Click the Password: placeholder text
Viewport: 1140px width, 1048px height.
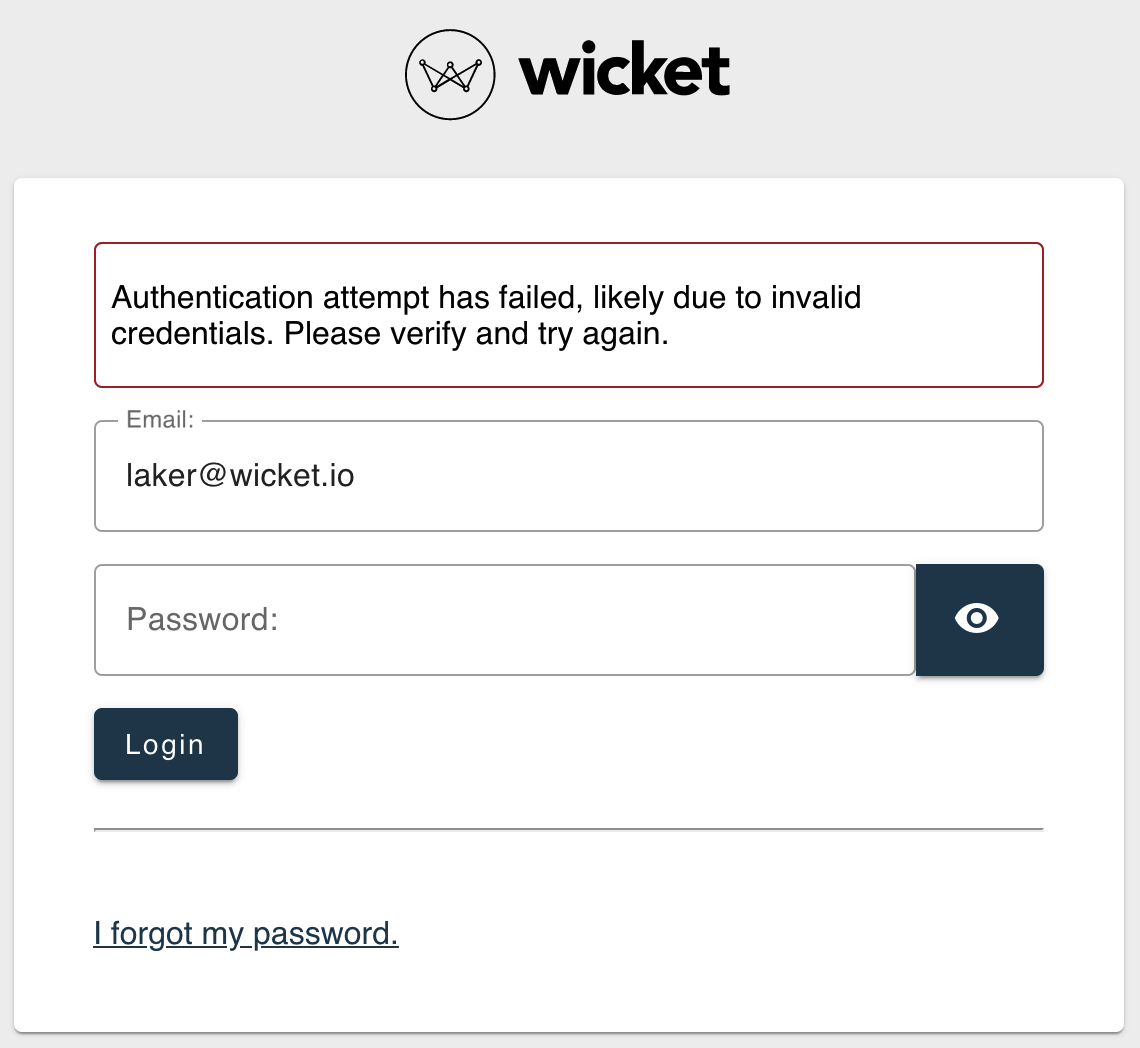pos(202,620)
